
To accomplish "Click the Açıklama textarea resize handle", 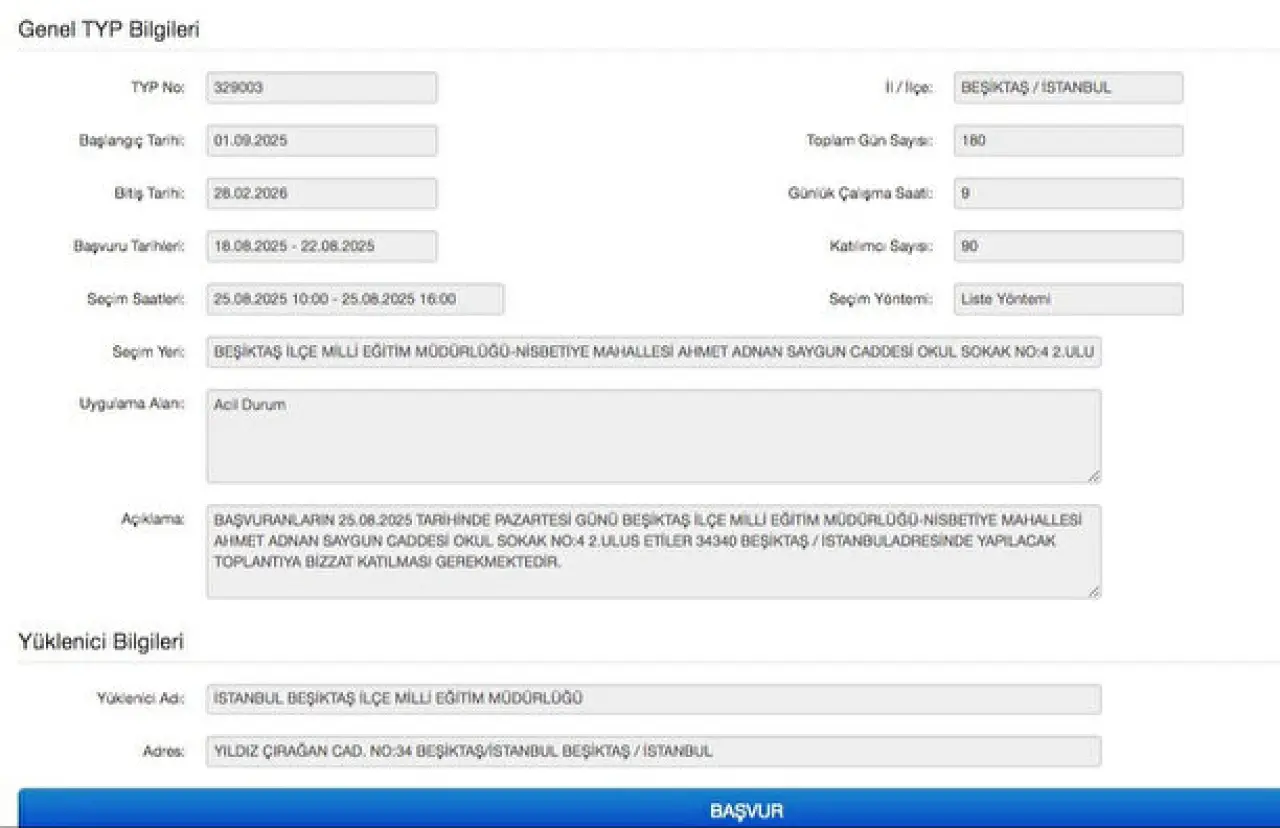I will click(1095, 592).
